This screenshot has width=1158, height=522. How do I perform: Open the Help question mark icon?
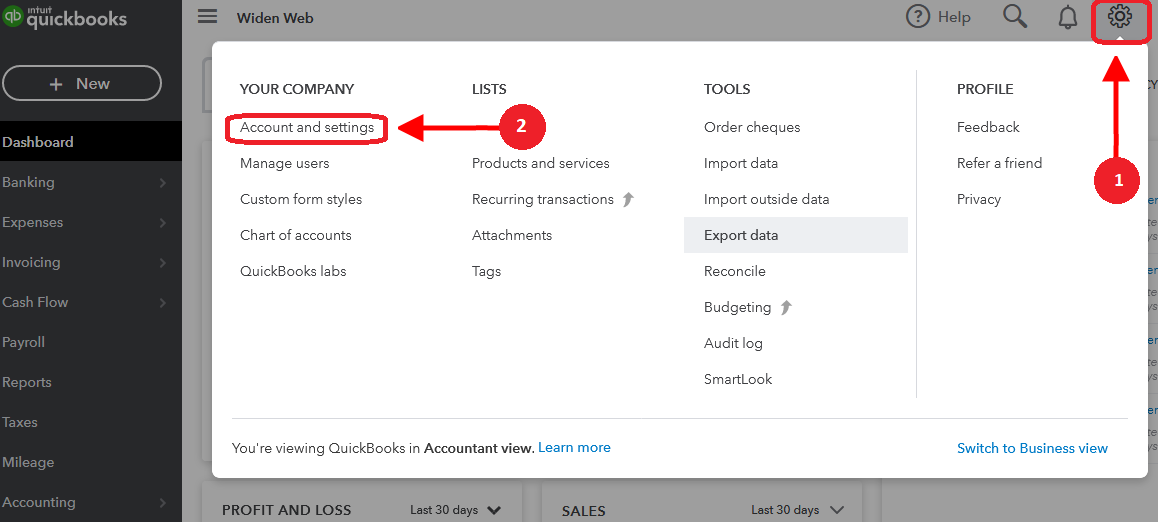point(917,17)
